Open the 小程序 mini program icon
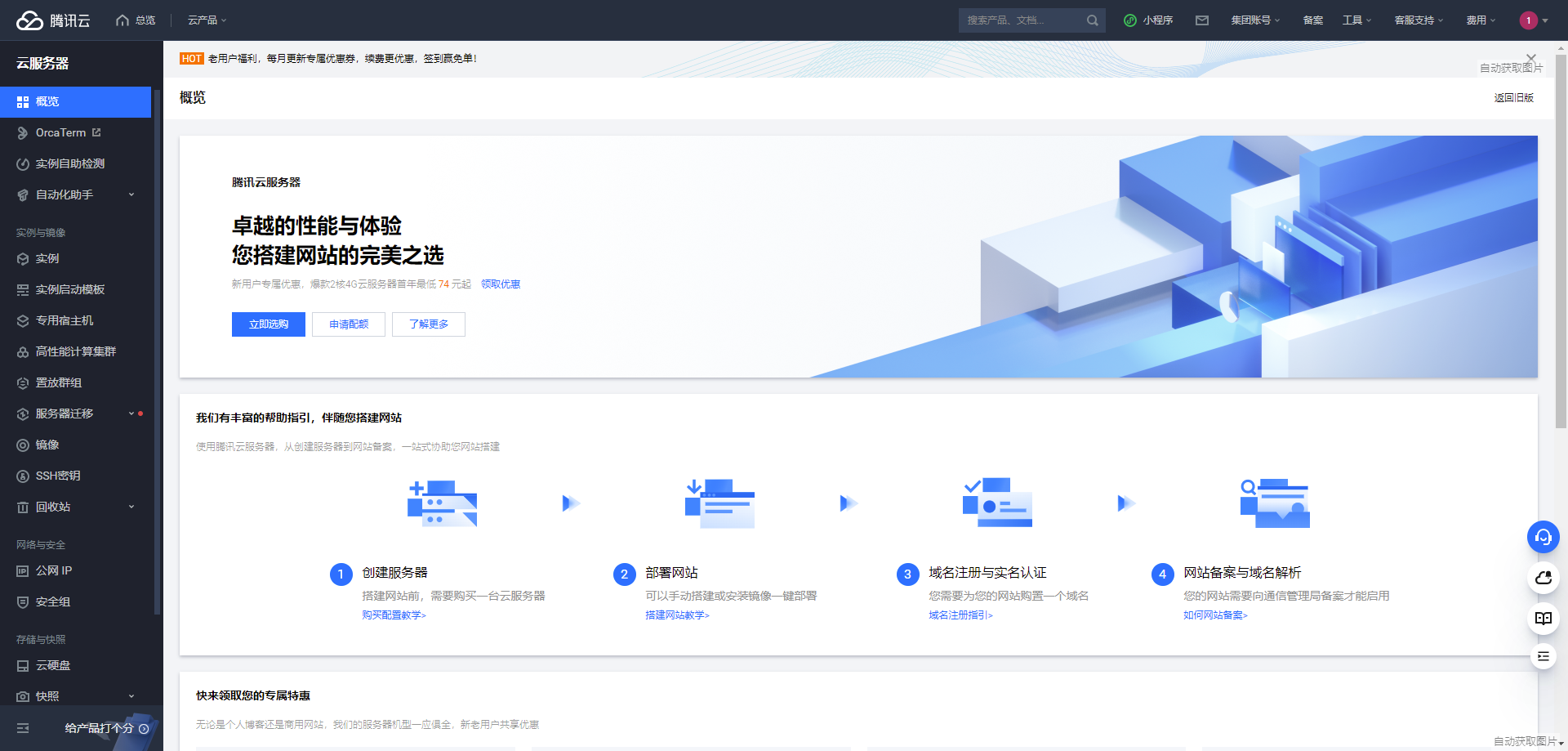 click(x=1130, y=20)
